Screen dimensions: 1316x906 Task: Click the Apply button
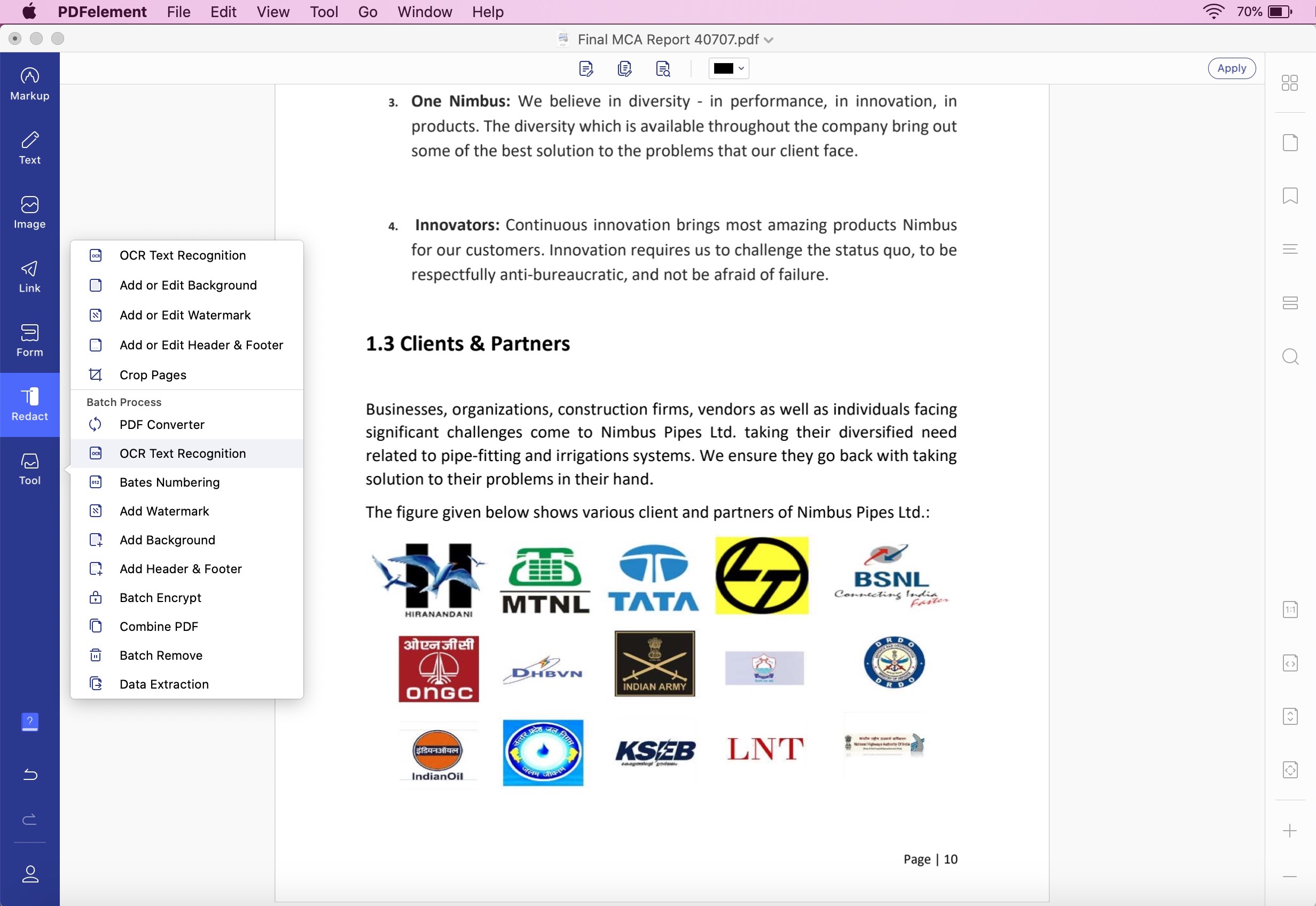(1232, 68)
